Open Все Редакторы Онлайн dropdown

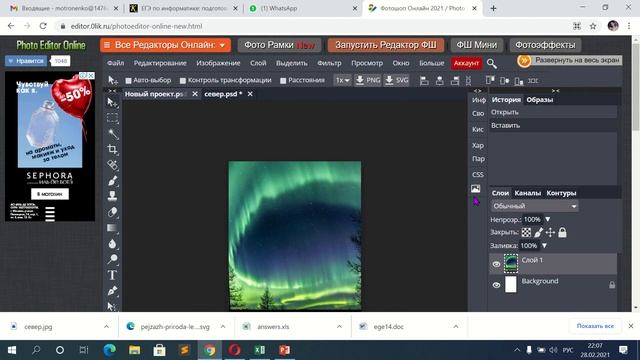click(165, 45)
